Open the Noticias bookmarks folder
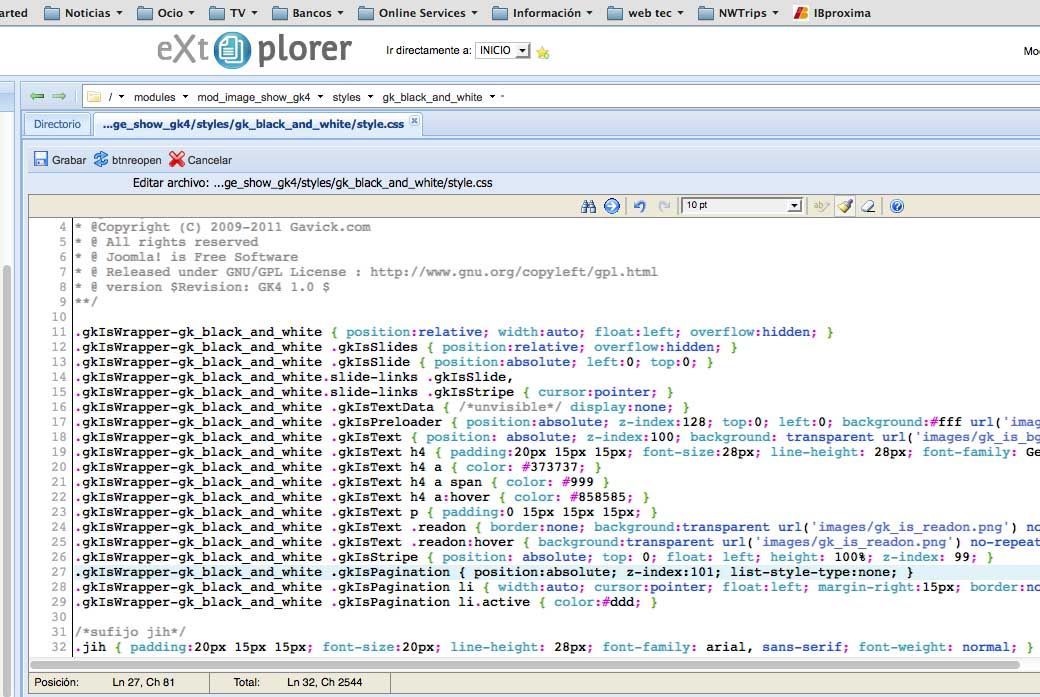The height and width of the screenshot is (697, 1040). coord(83,13)
